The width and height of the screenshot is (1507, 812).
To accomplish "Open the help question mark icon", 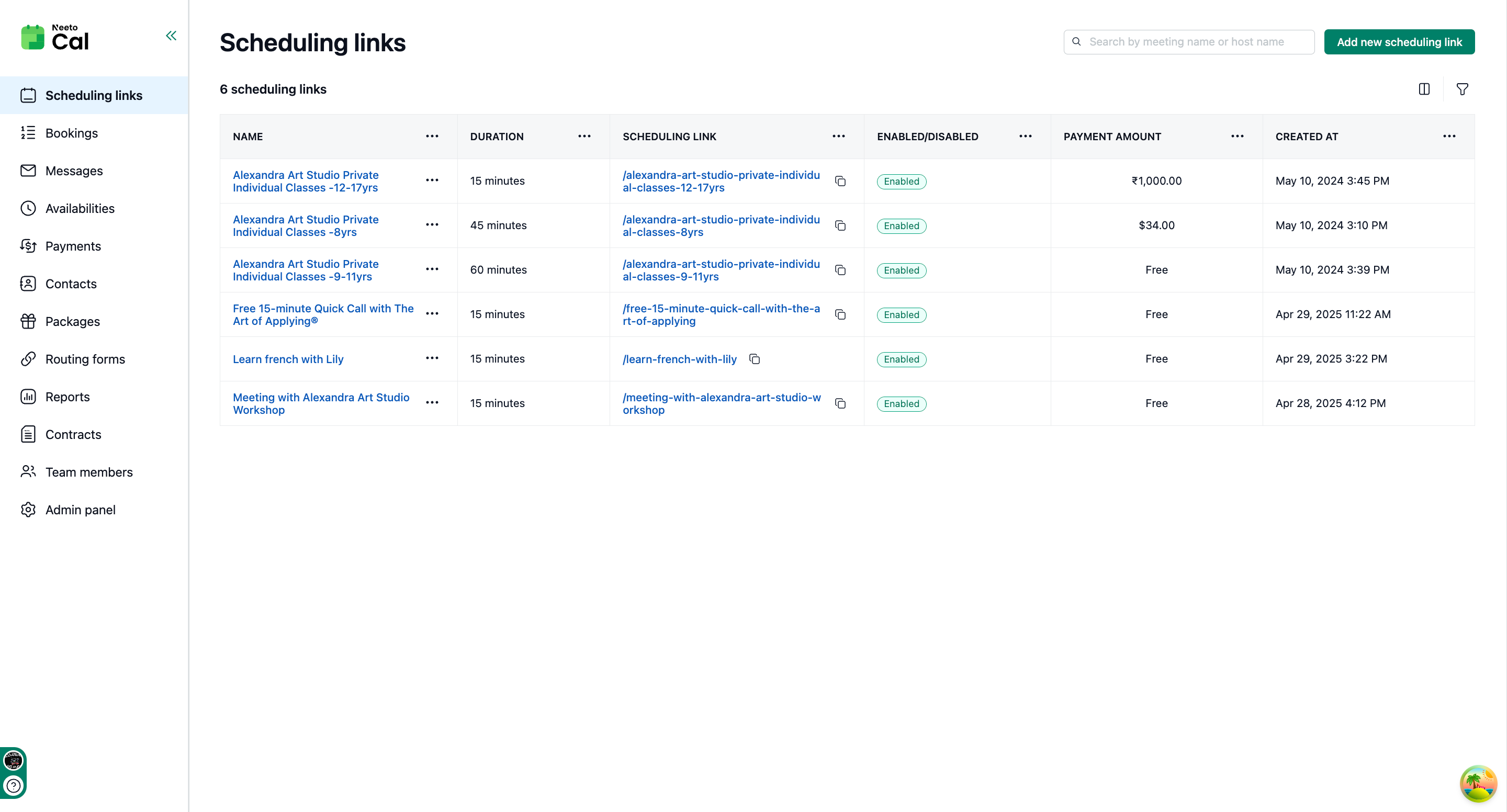I will pyautogui.click(x=14, y=786).
